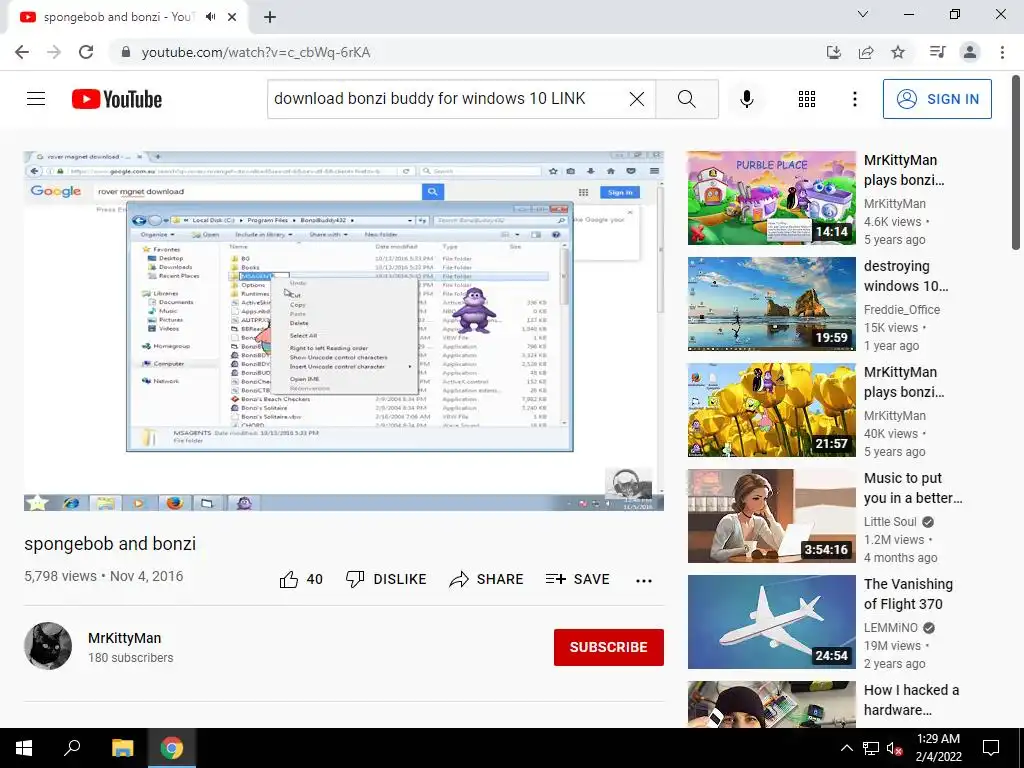Open the SHARE dialog
The width and height of the screenshot is (1024, 768).
(487, 579)
